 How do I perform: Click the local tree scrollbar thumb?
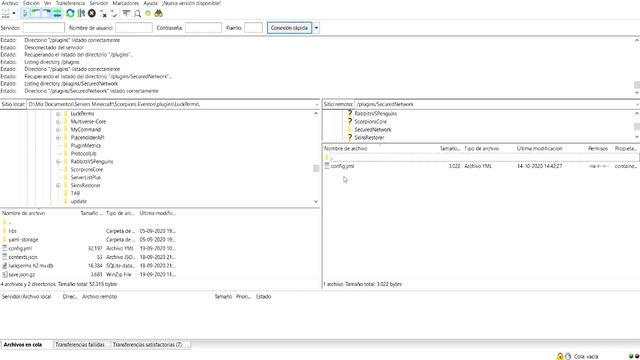coord(316,168)
